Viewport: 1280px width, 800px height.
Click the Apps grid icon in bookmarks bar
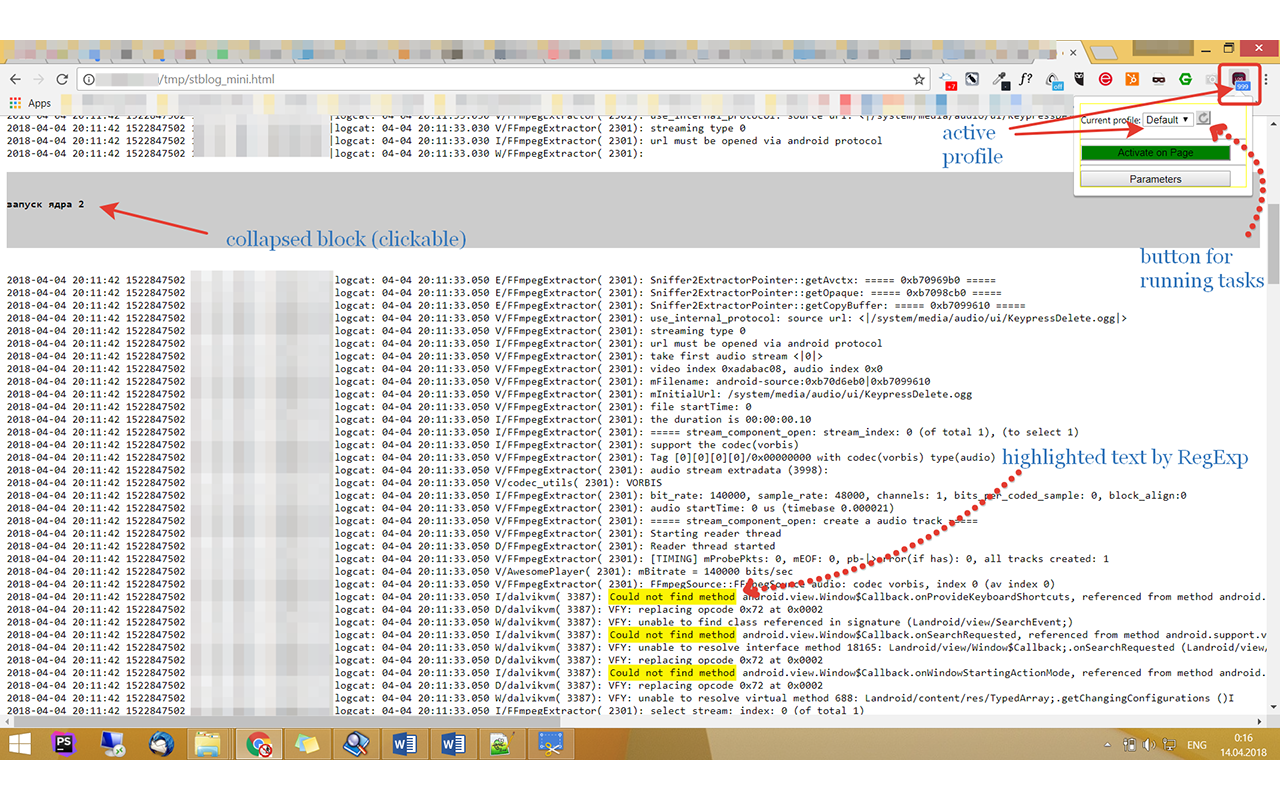(x=15, y=103)
